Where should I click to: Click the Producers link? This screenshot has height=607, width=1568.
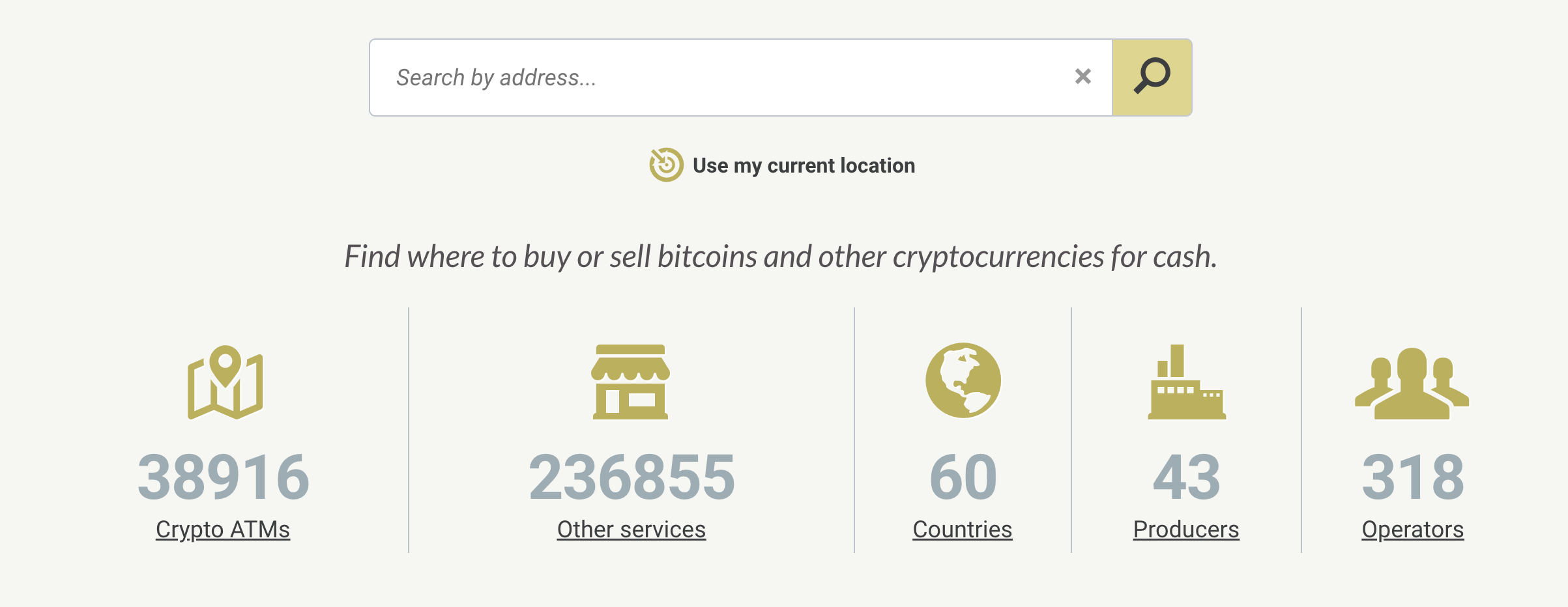pos(1186,529)
